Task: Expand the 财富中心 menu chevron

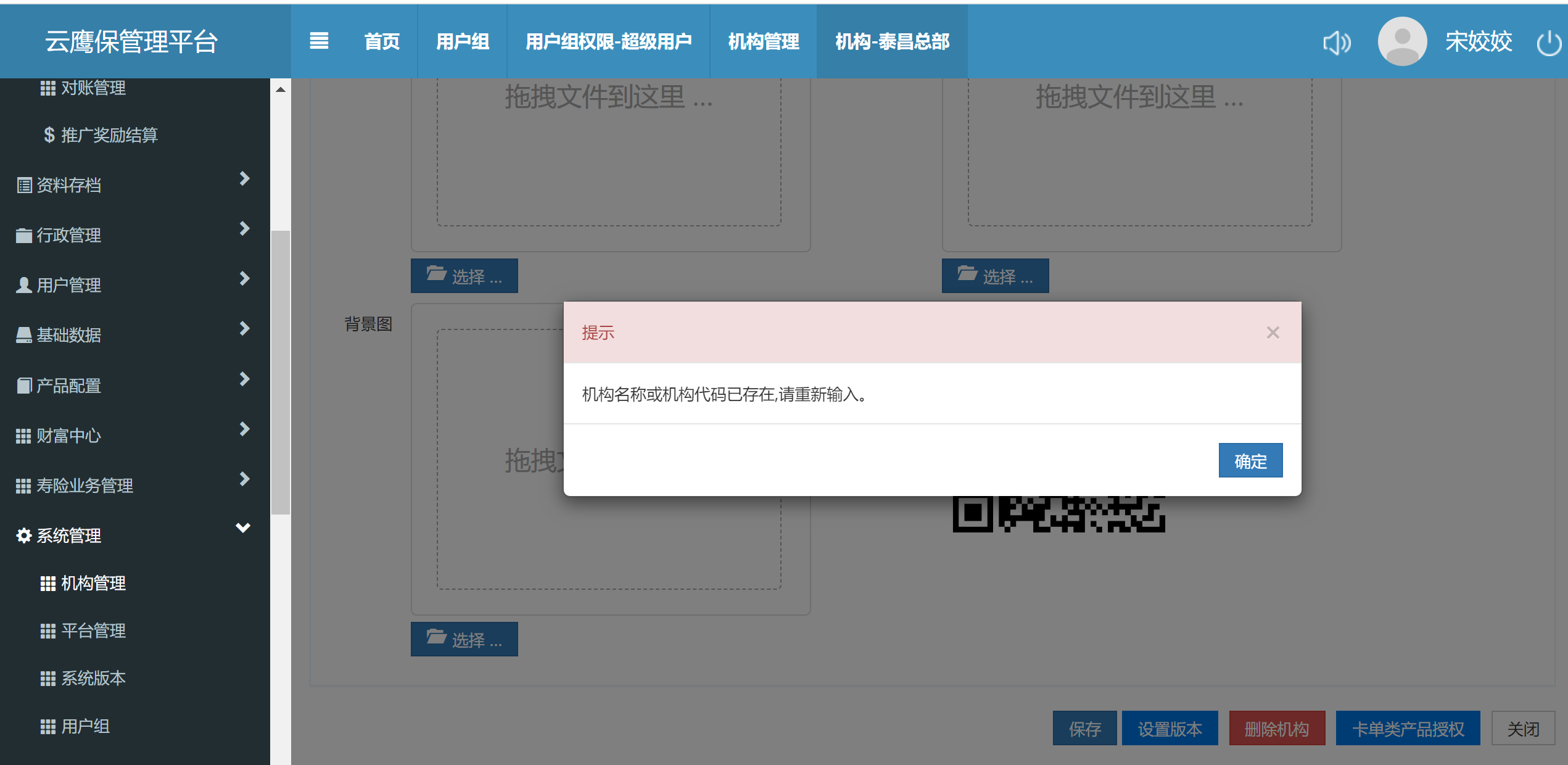Action: click(x=244, y=429)
